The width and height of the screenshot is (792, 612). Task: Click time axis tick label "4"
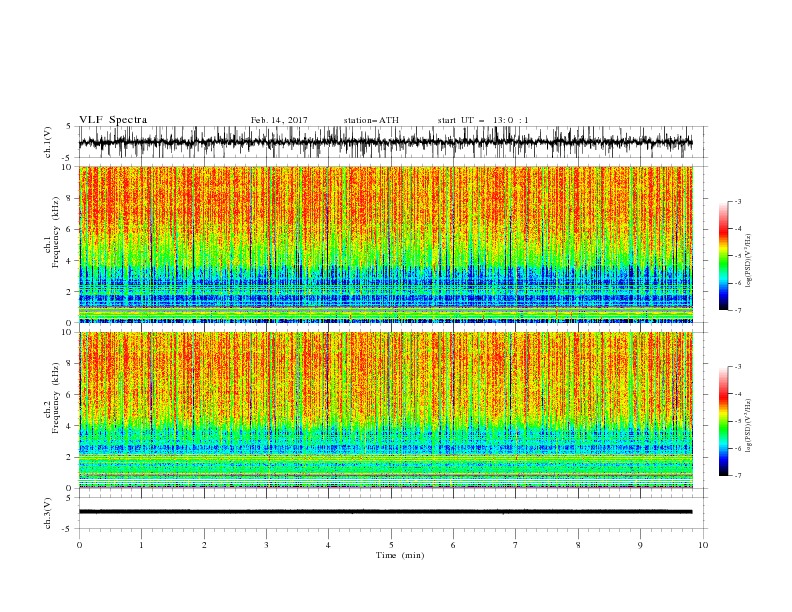[x=328, y=545]
